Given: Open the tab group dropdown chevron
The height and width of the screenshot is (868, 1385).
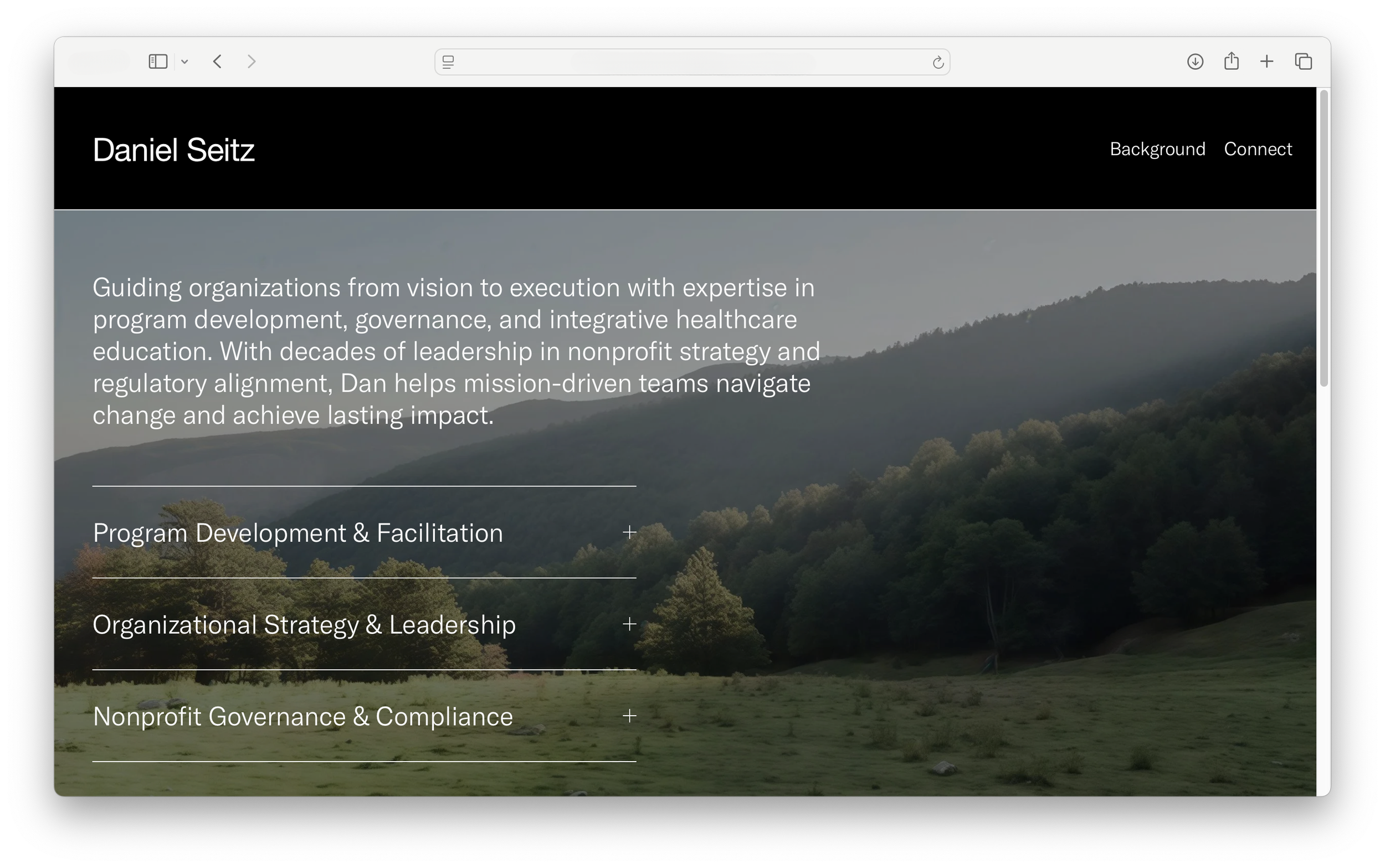Looking at the screenshot, I should [185, 61].
